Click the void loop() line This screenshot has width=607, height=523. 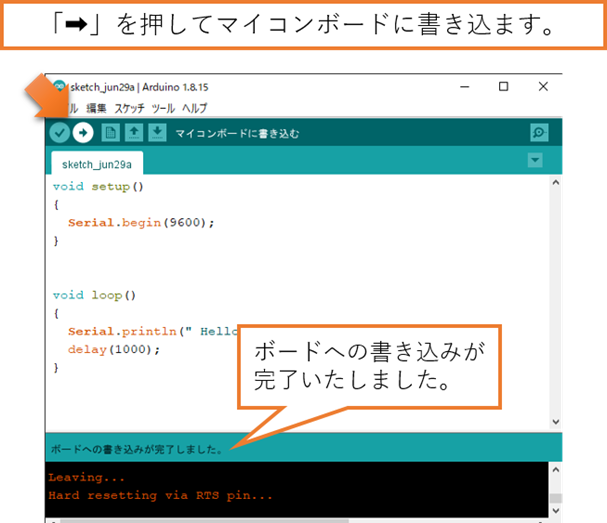(94, 295)
